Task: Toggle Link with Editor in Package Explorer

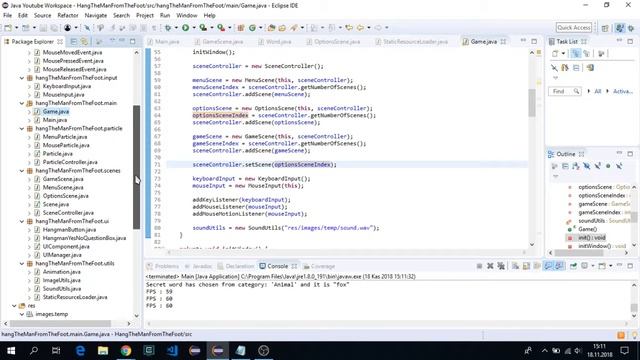Action: 84,42
